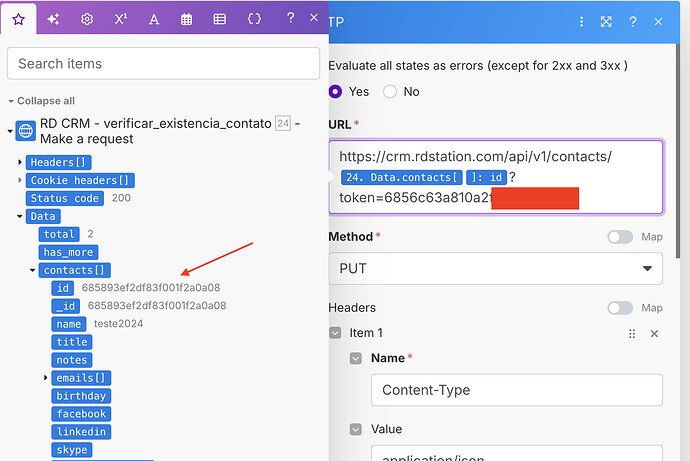Viewport: 690px width, 461px height.
Task: Collapse the Value field section
Action: coord(356,429)
